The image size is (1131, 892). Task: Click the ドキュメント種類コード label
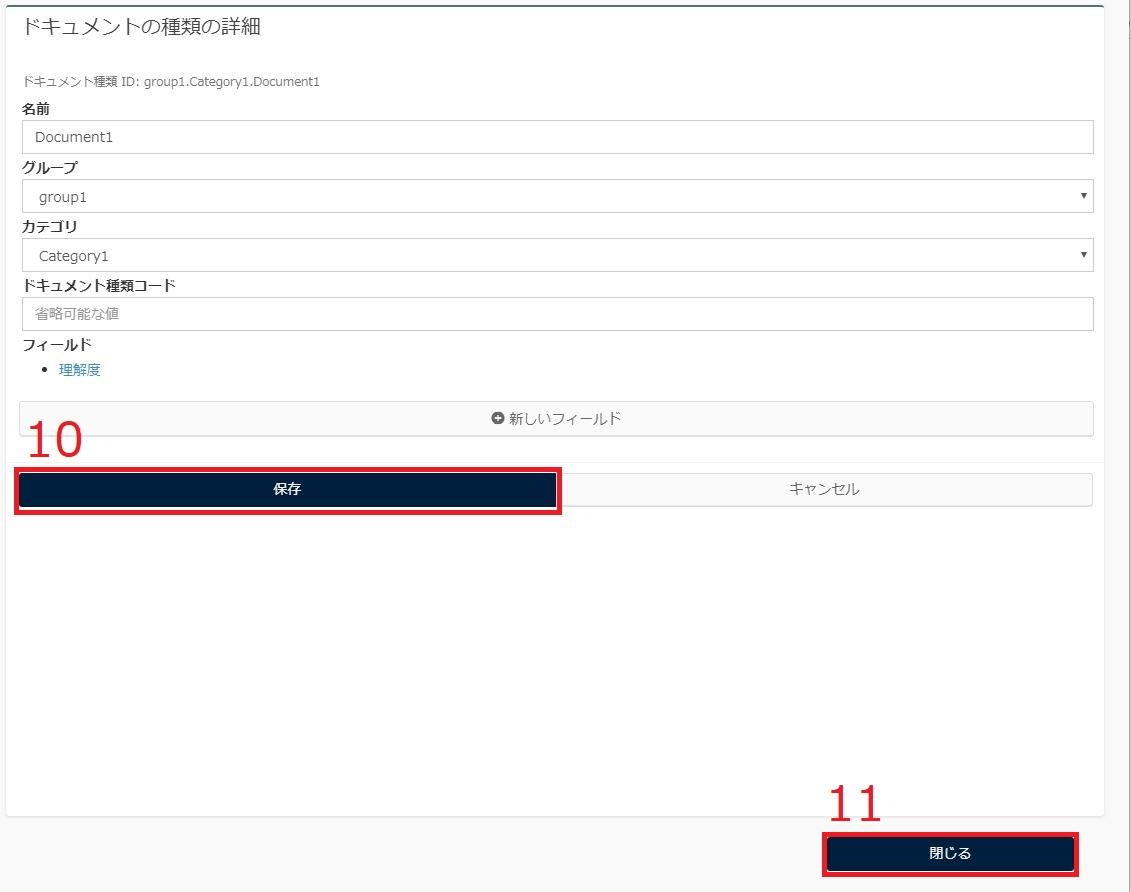99,286
